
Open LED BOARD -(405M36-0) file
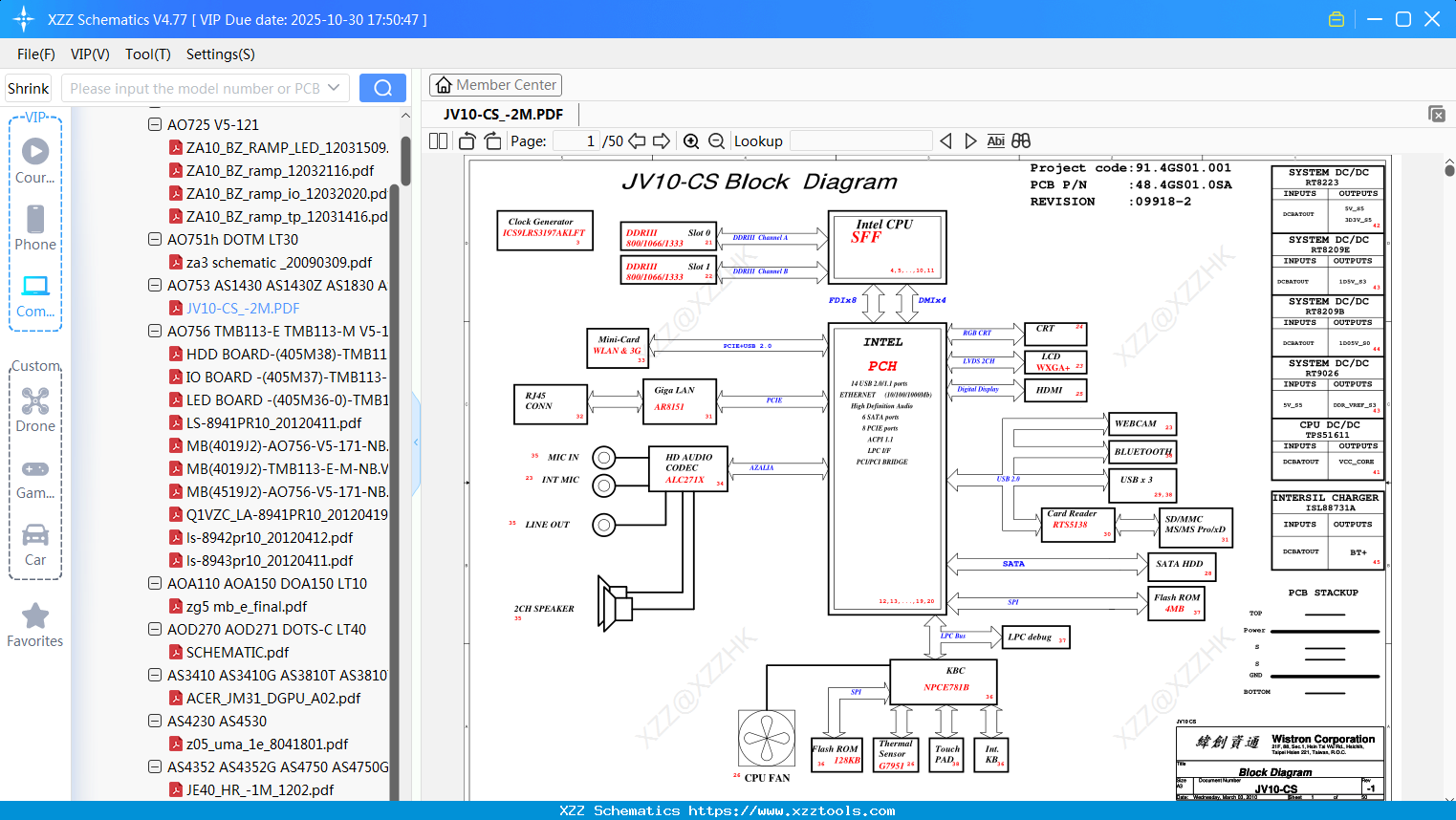click(x=278, y=399)
